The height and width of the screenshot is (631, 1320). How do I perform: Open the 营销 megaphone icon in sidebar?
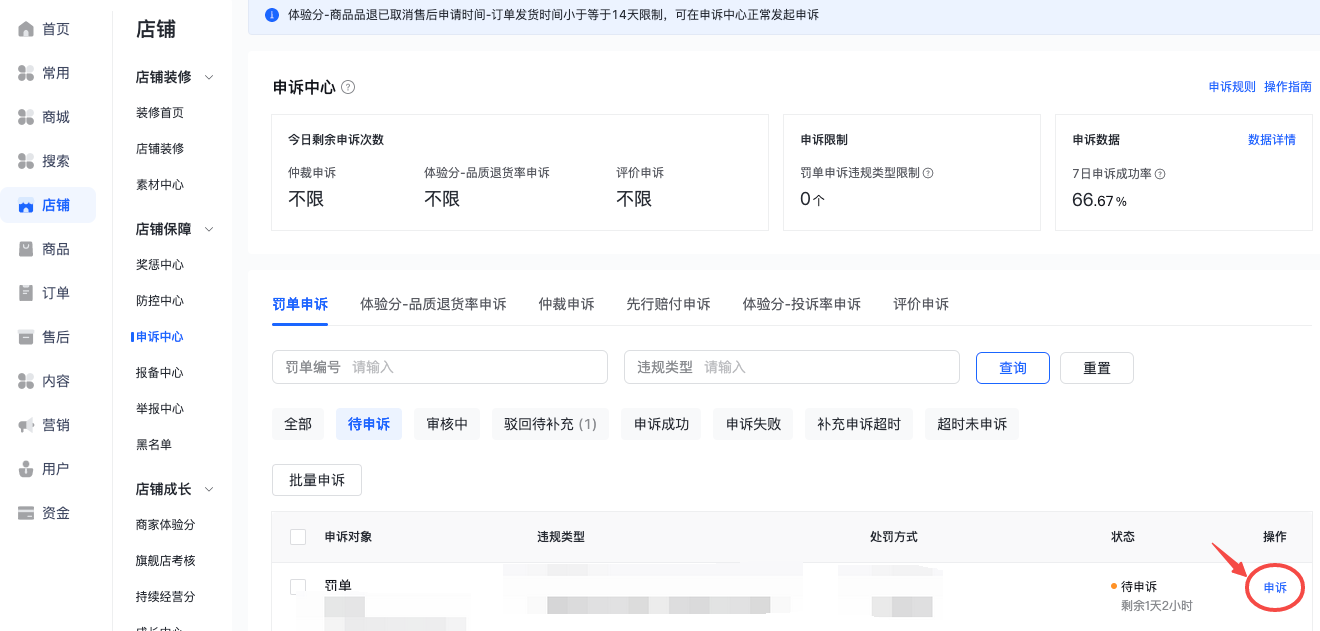click(26, 425)
